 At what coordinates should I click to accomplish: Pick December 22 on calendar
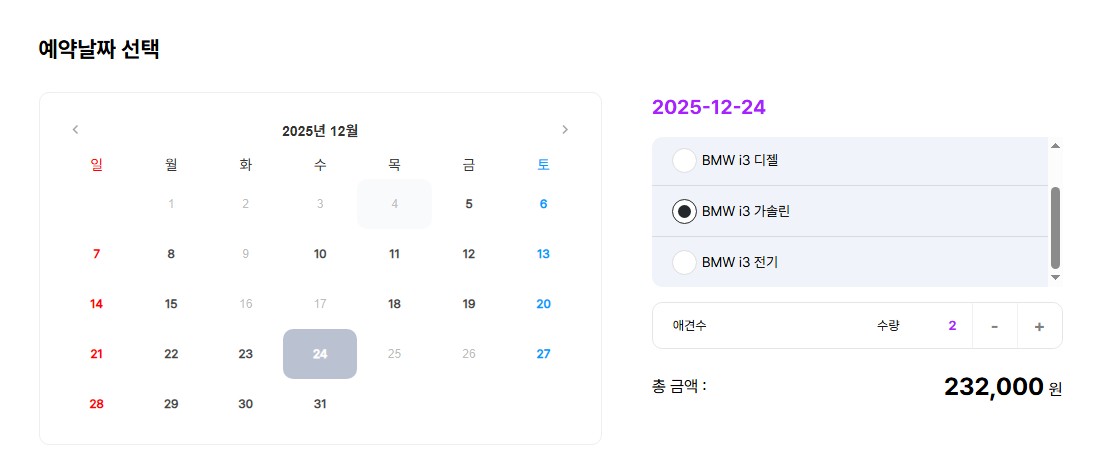(171, 354)
